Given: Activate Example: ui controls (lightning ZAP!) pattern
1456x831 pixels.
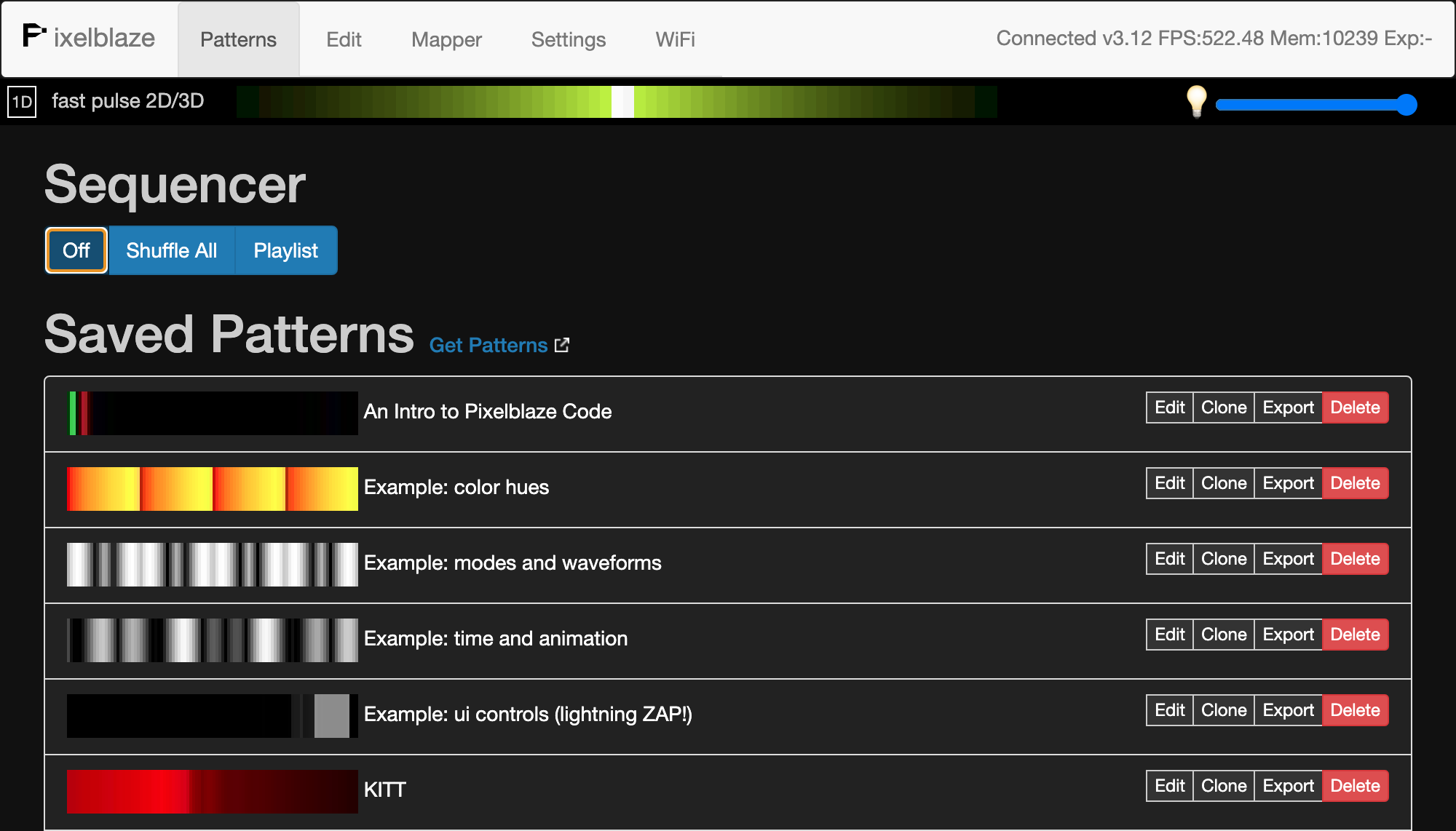Looking at the screenshot, I should tap(528, 714).
